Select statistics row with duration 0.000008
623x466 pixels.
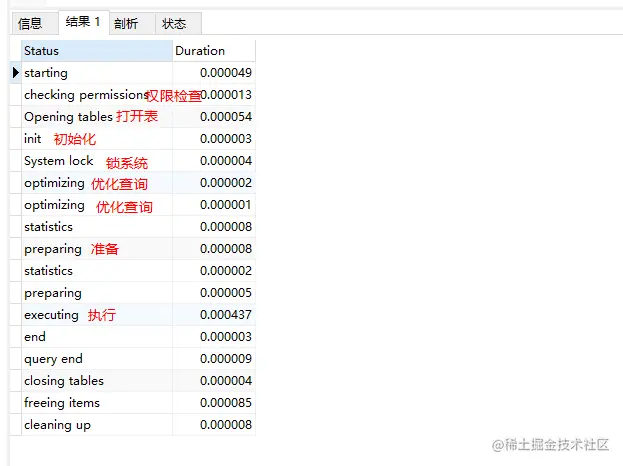pos(97,227)
